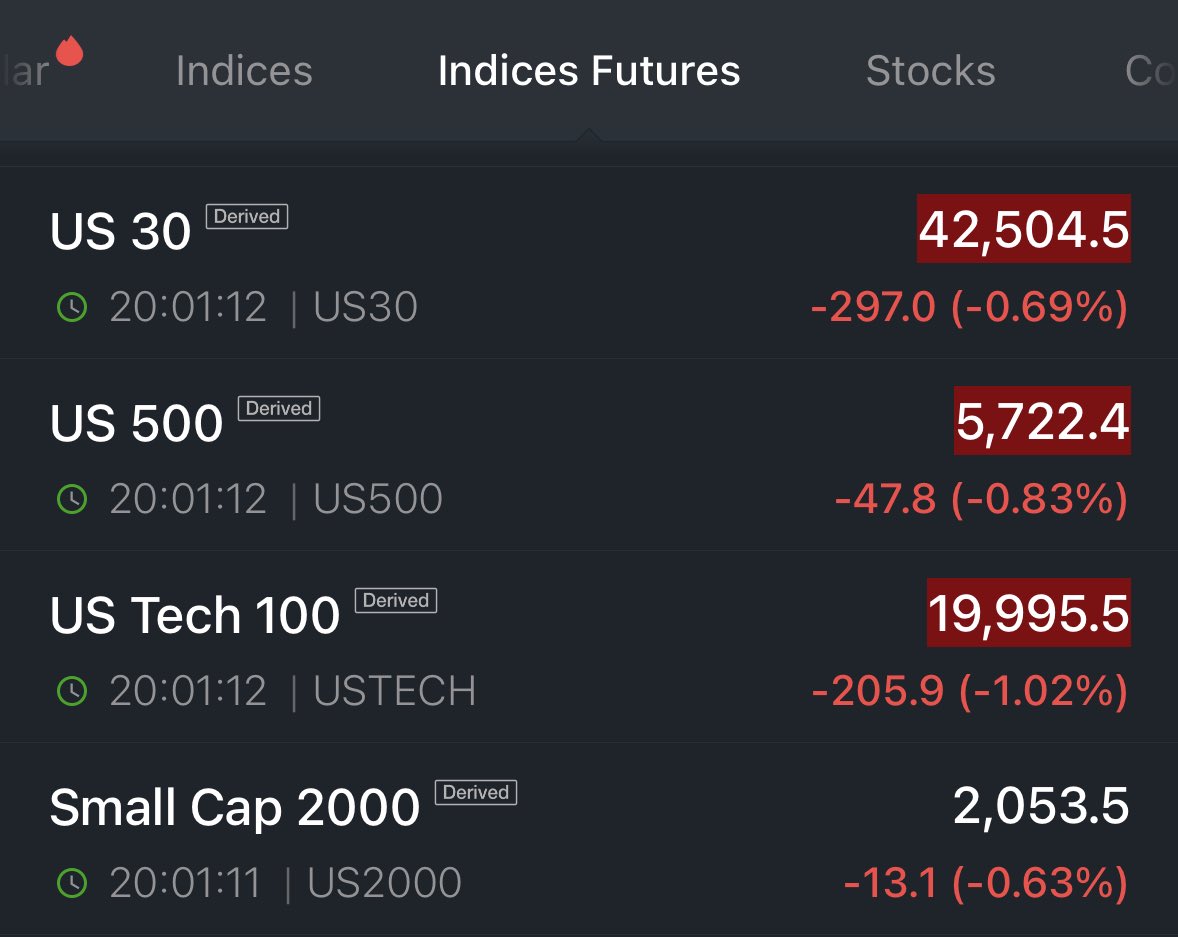Viewport: 1178px width, 937px height.
Task: Click Derived badge beside Small Cap 2000
Action: [476, 792]
